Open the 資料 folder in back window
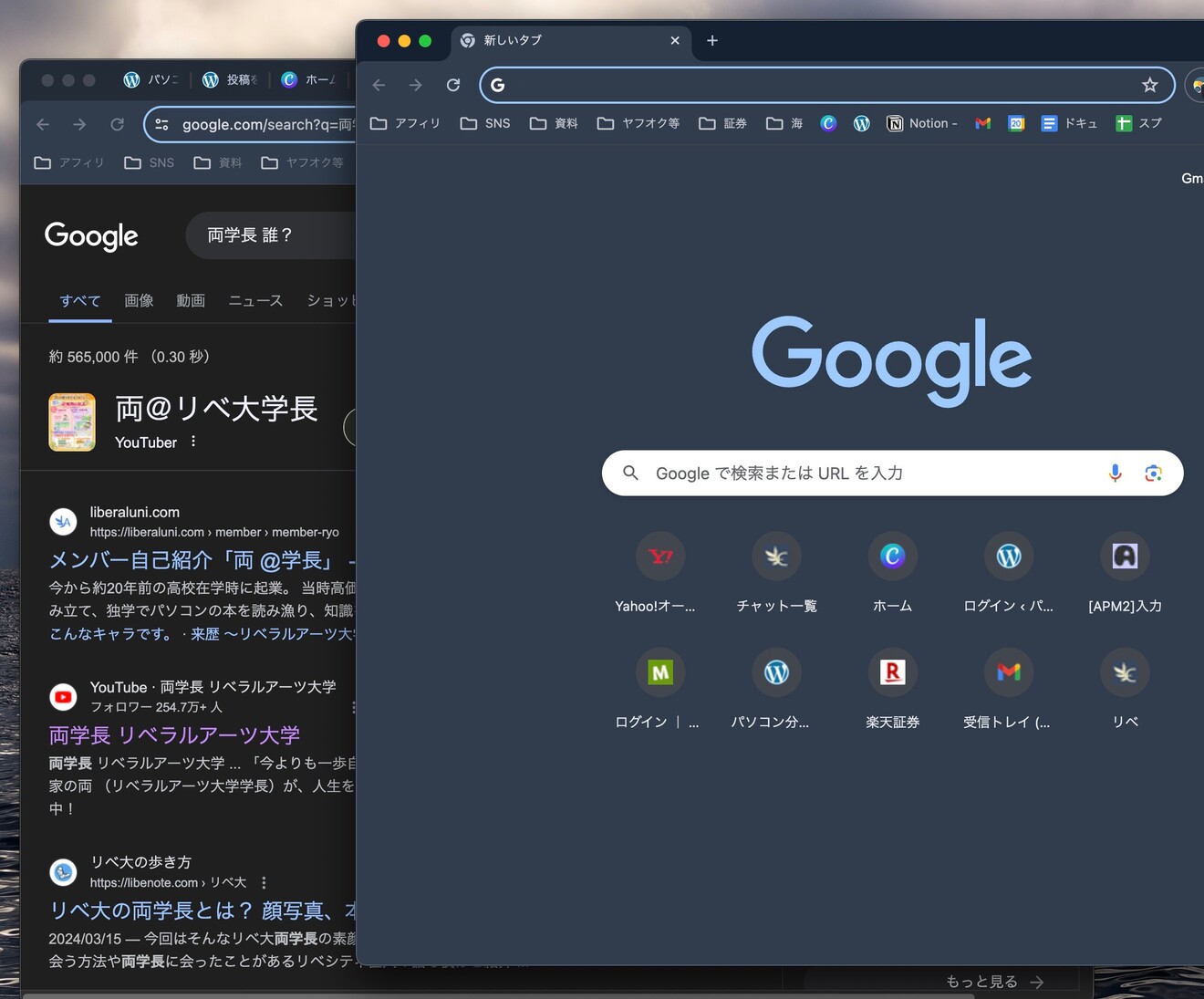1204x999 pixels. click(x=218, y=162)
